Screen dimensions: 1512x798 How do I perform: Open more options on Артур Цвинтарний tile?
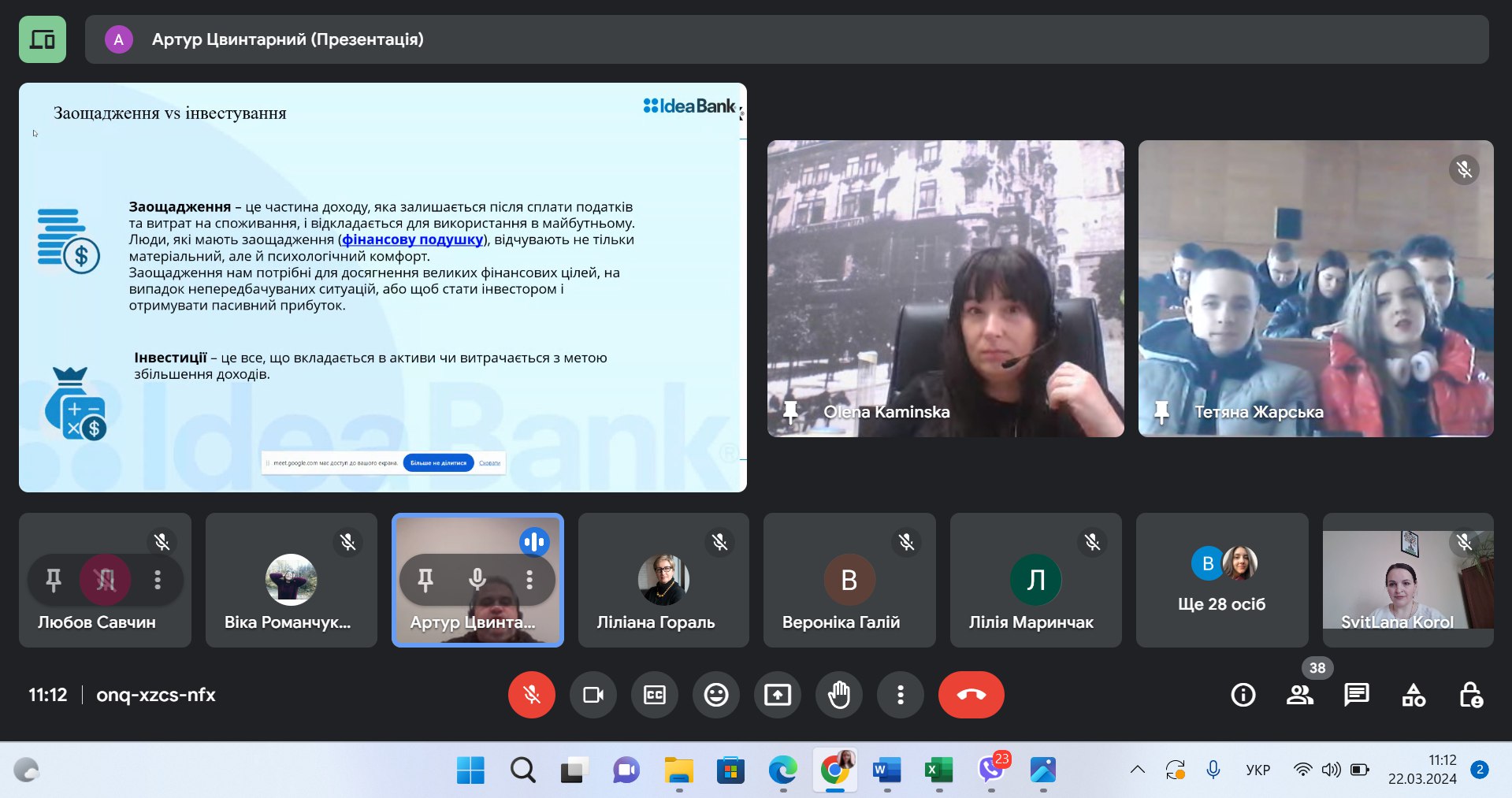(529, 580)
